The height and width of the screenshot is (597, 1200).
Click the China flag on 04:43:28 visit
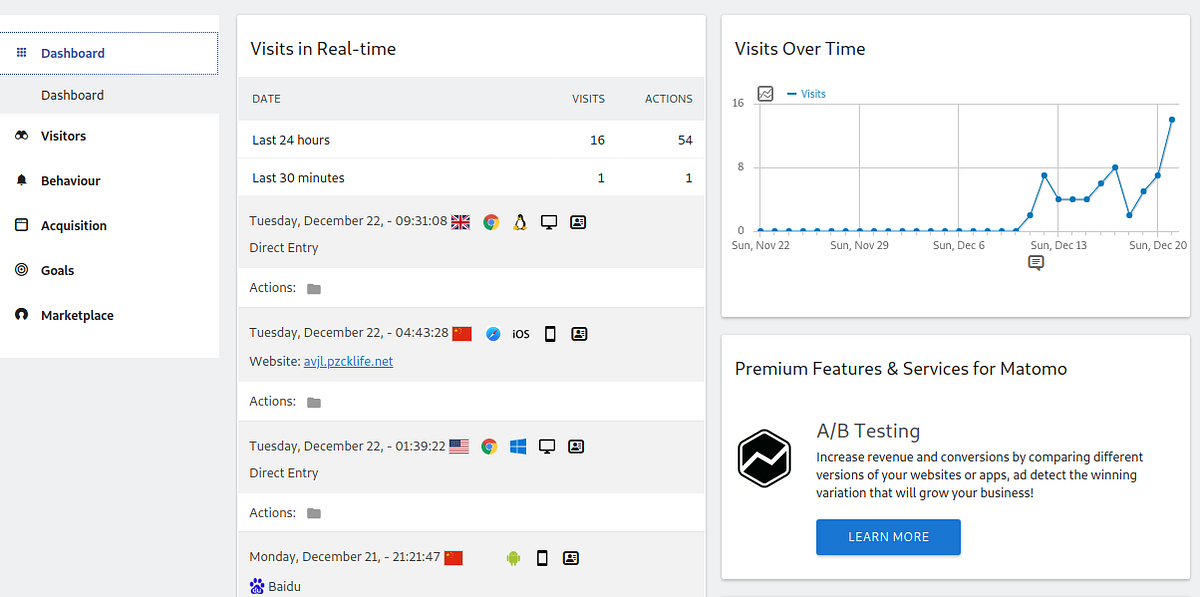click(461, 334)
